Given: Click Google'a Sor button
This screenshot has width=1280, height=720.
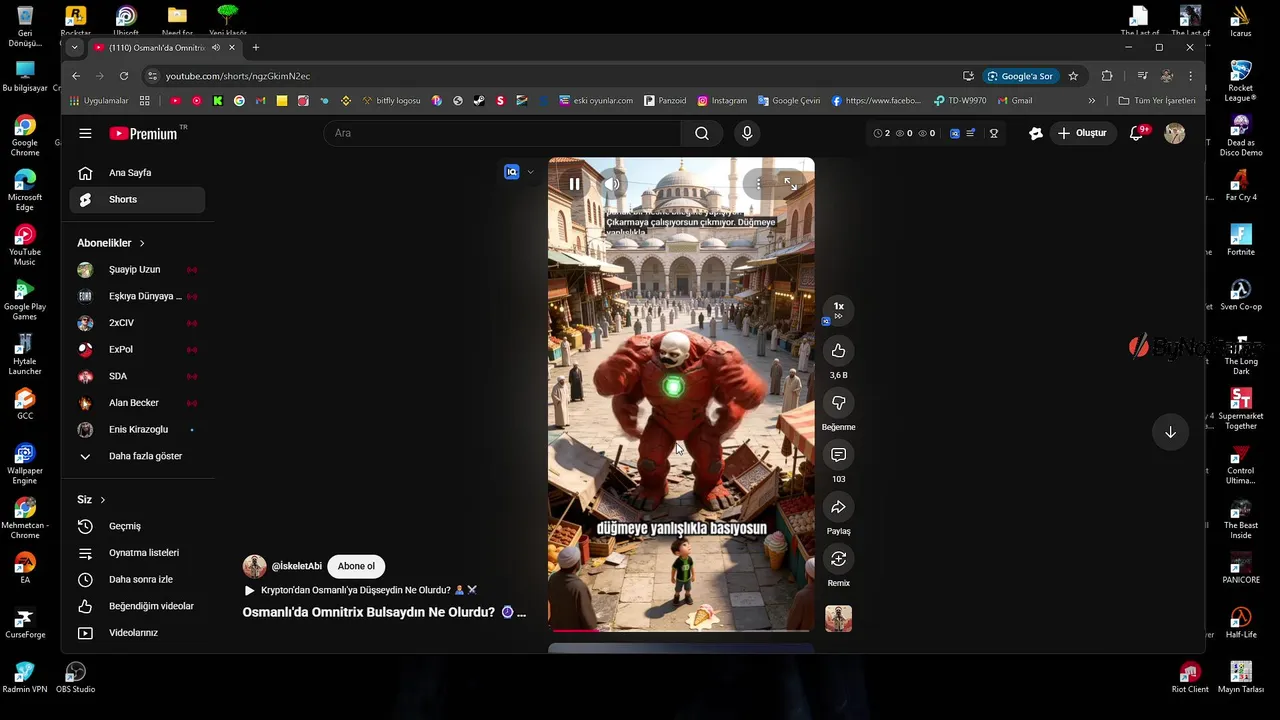Looking at the screenshot, I should coord(1020,76).
